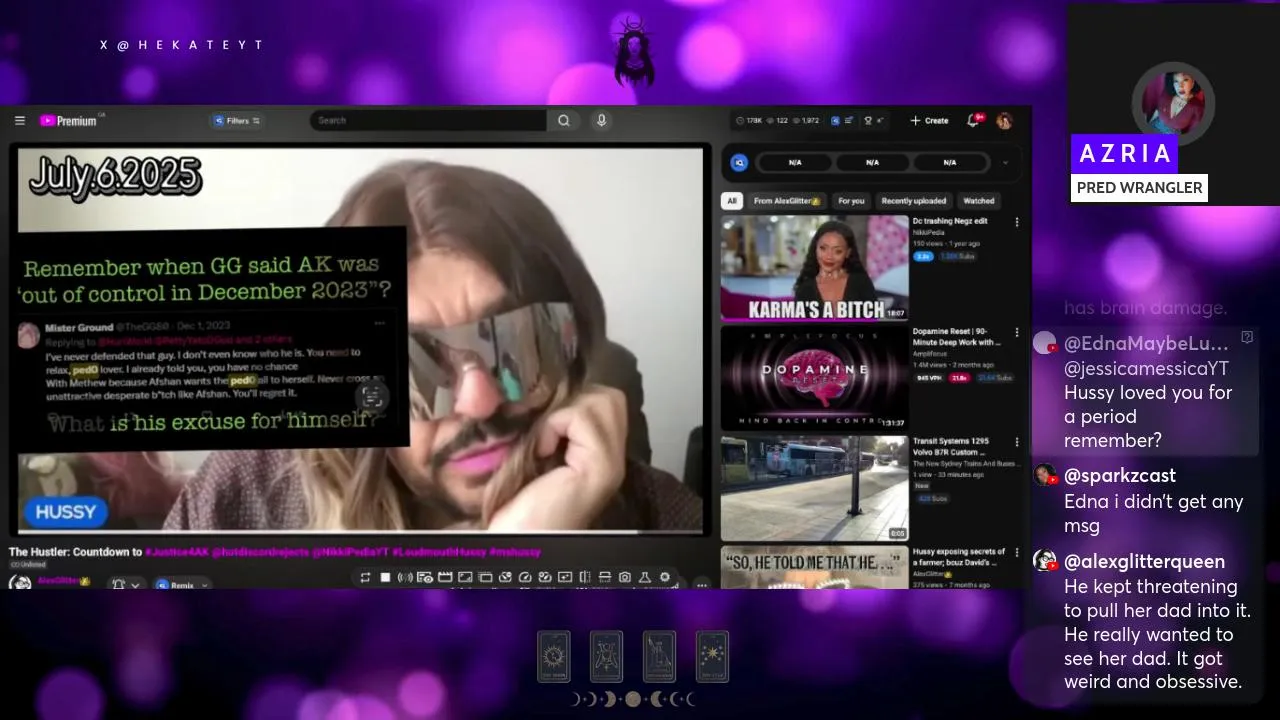Open the 'So, he told me' thumbnail
The height and width of the screenshot is (720, 1280).
coord(814,566)
